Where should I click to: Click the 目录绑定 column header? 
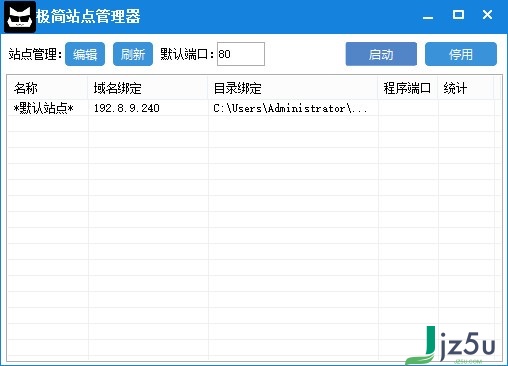(293, 88)
